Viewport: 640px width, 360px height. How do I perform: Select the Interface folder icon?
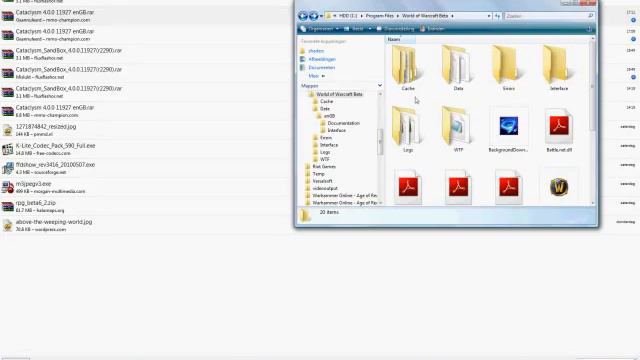(x=559, y=65)
